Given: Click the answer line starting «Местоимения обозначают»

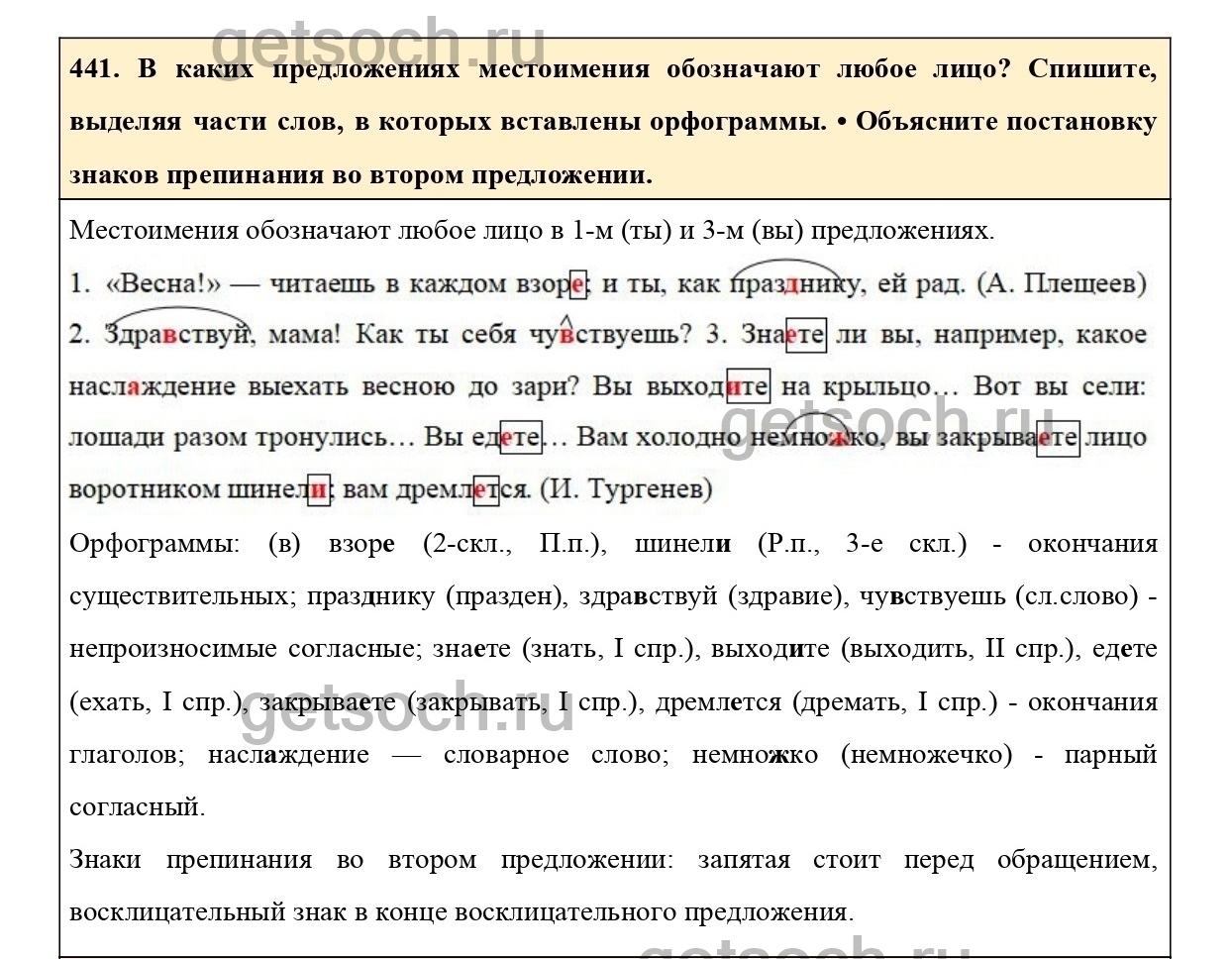Looking at the screenshot, I should point(531,231).
